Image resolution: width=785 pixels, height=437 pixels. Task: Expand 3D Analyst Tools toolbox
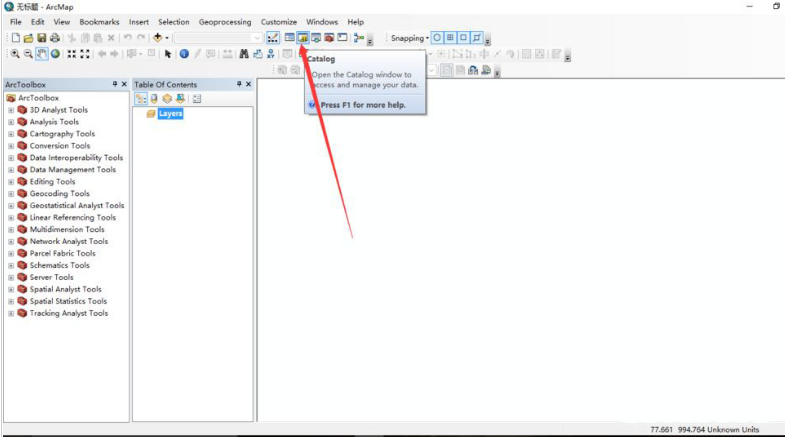click(x=11, y=110)
